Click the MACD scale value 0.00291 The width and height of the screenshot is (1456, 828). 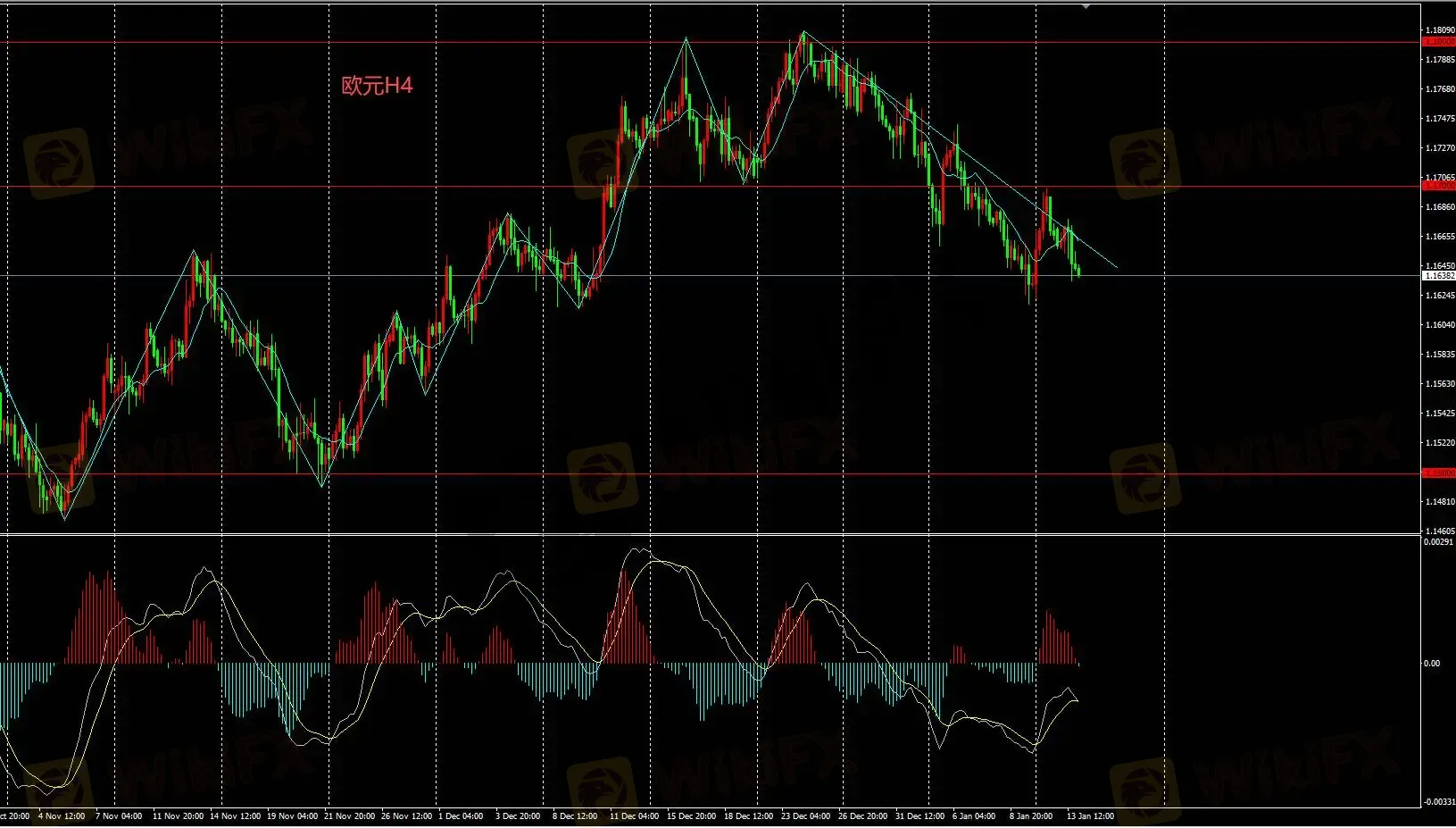coord(1438,542)
